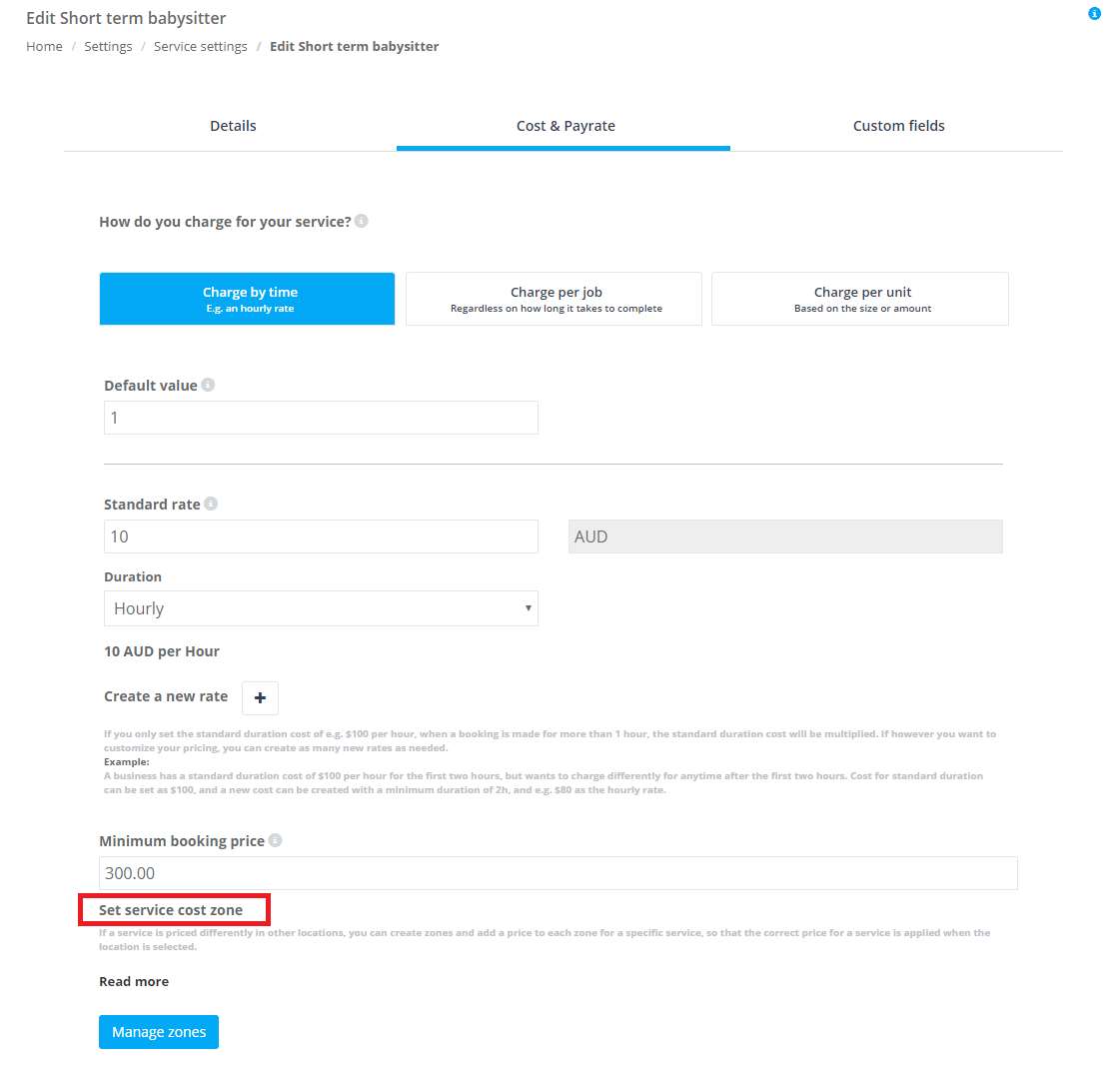This screenshot has height=1068, width=1120.
Task: Switch to the Details tab
Action: pos(233,126)
